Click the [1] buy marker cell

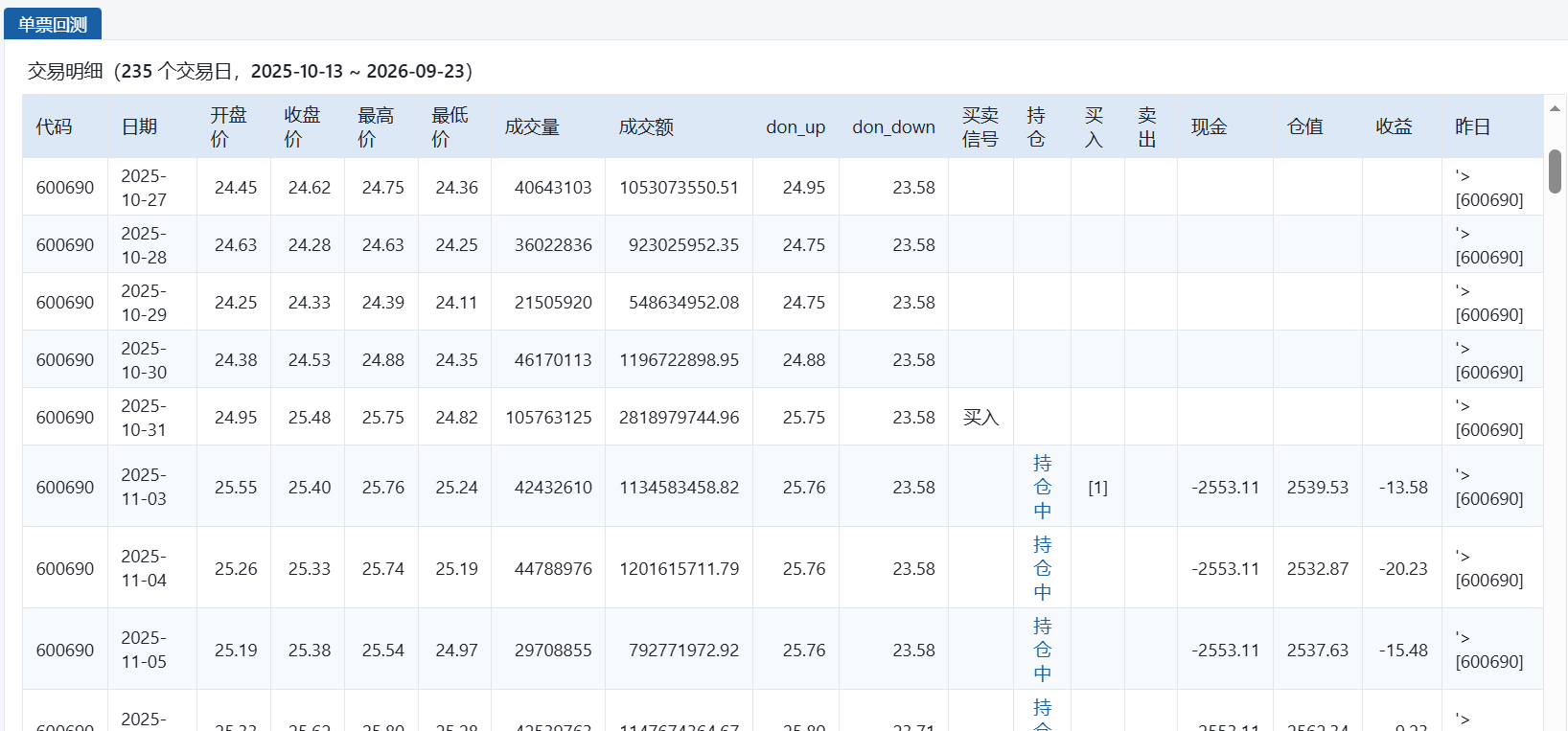pyautogui.click(x=1097, y=487)
